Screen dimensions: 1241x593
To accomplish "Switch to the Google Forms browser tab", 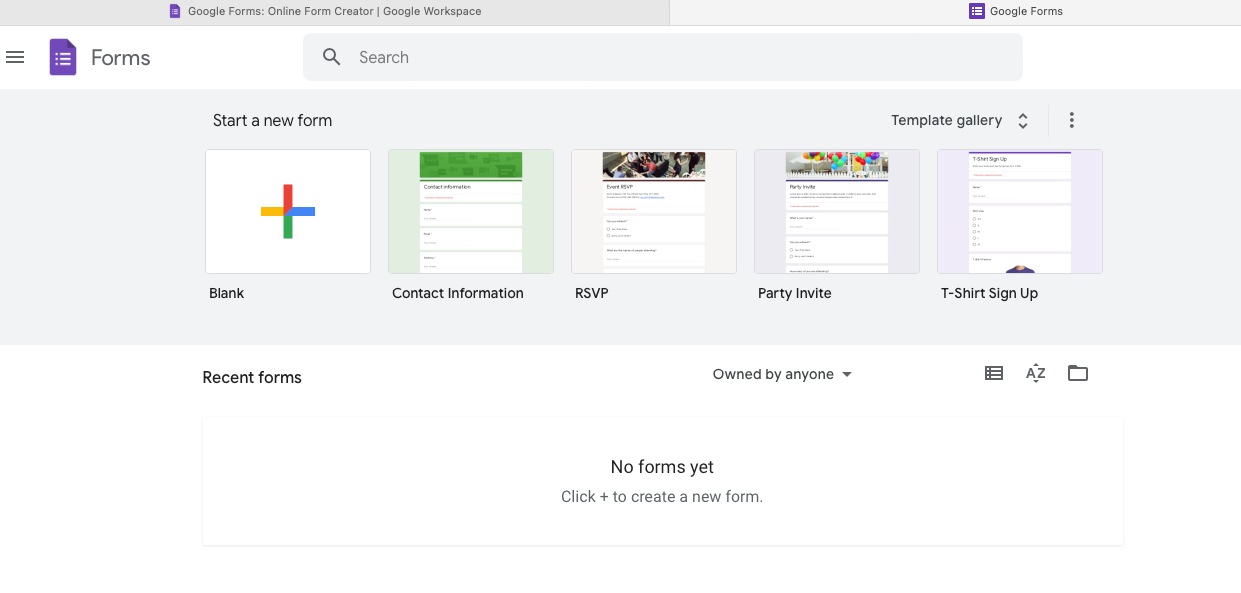I will (x=1015, y=11).
